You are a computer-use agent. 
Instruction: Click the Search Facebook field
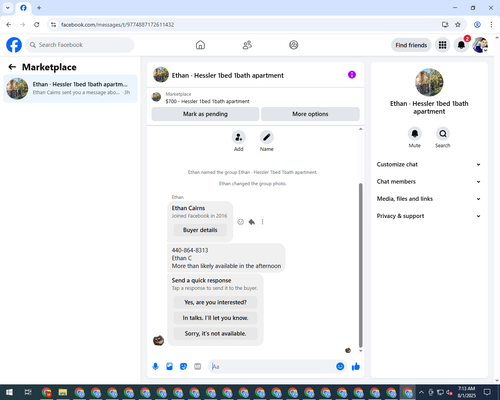click(80, 45)
